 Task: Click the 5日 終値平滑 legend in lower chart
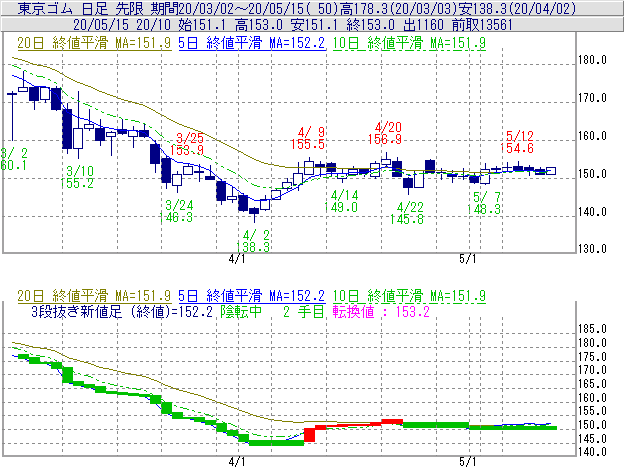tap(252, 296)
